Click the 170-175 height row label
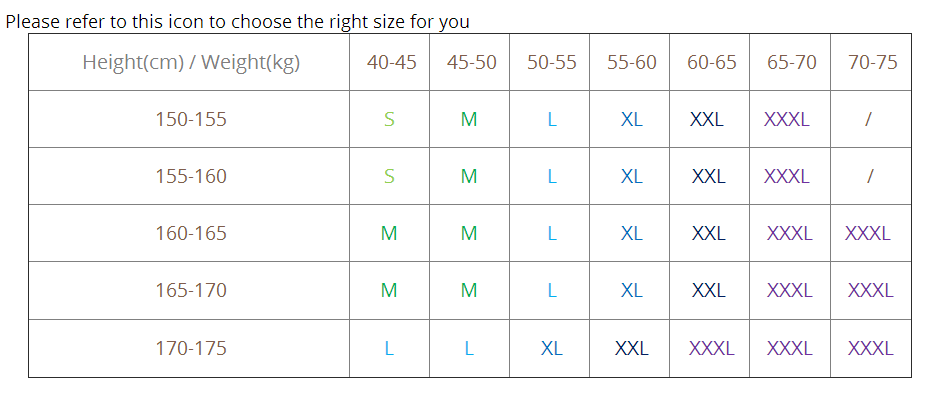933x410 pixels. 191,348
